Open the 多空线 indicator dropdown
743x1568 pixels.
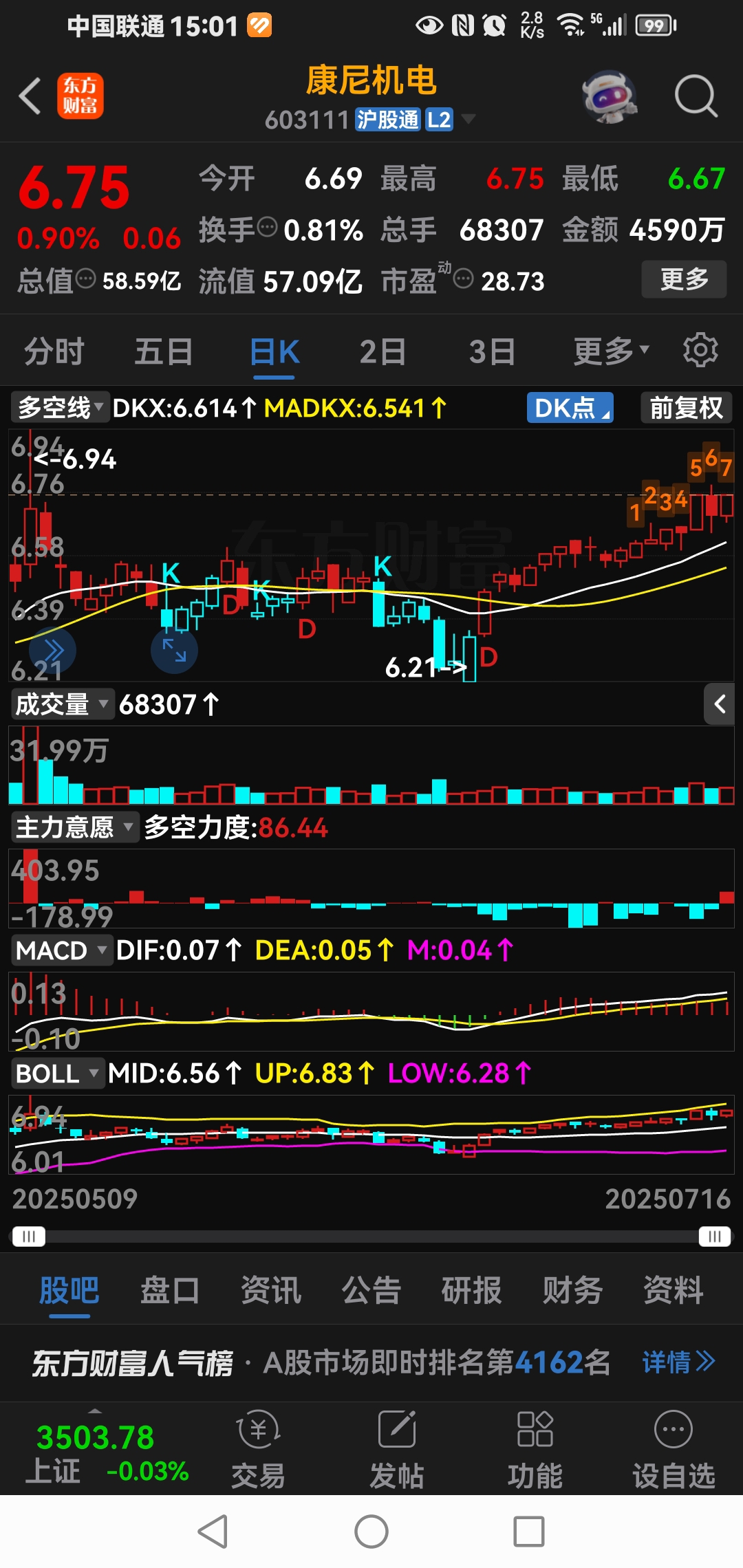point(61,408)
